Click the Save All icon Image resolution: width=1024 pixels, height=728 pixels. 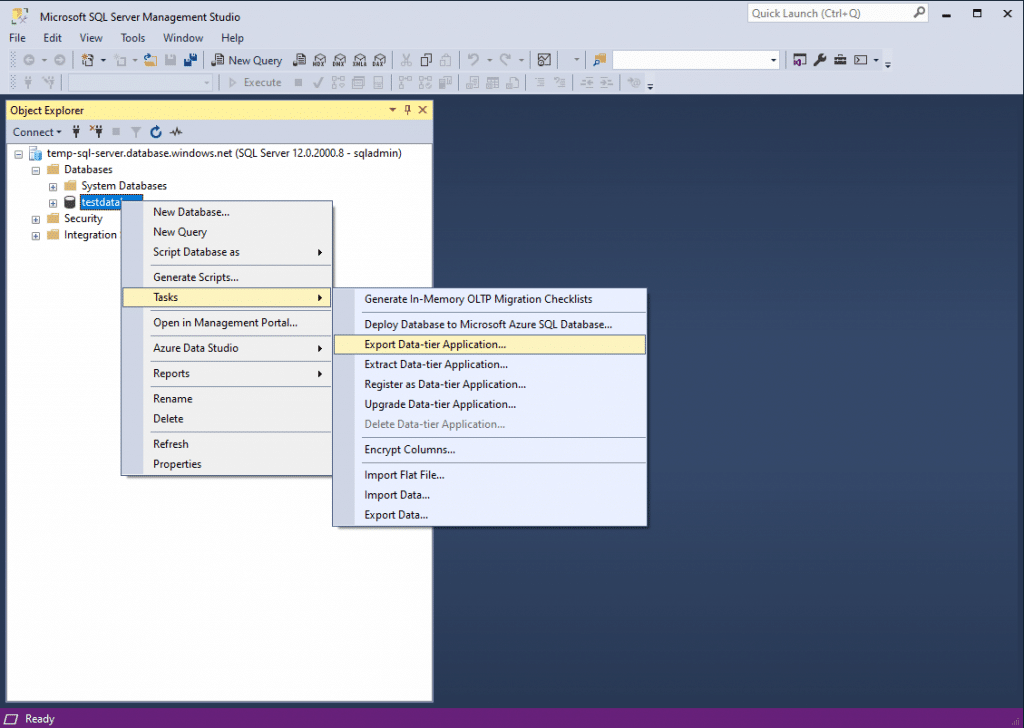(x=190, y=60)
